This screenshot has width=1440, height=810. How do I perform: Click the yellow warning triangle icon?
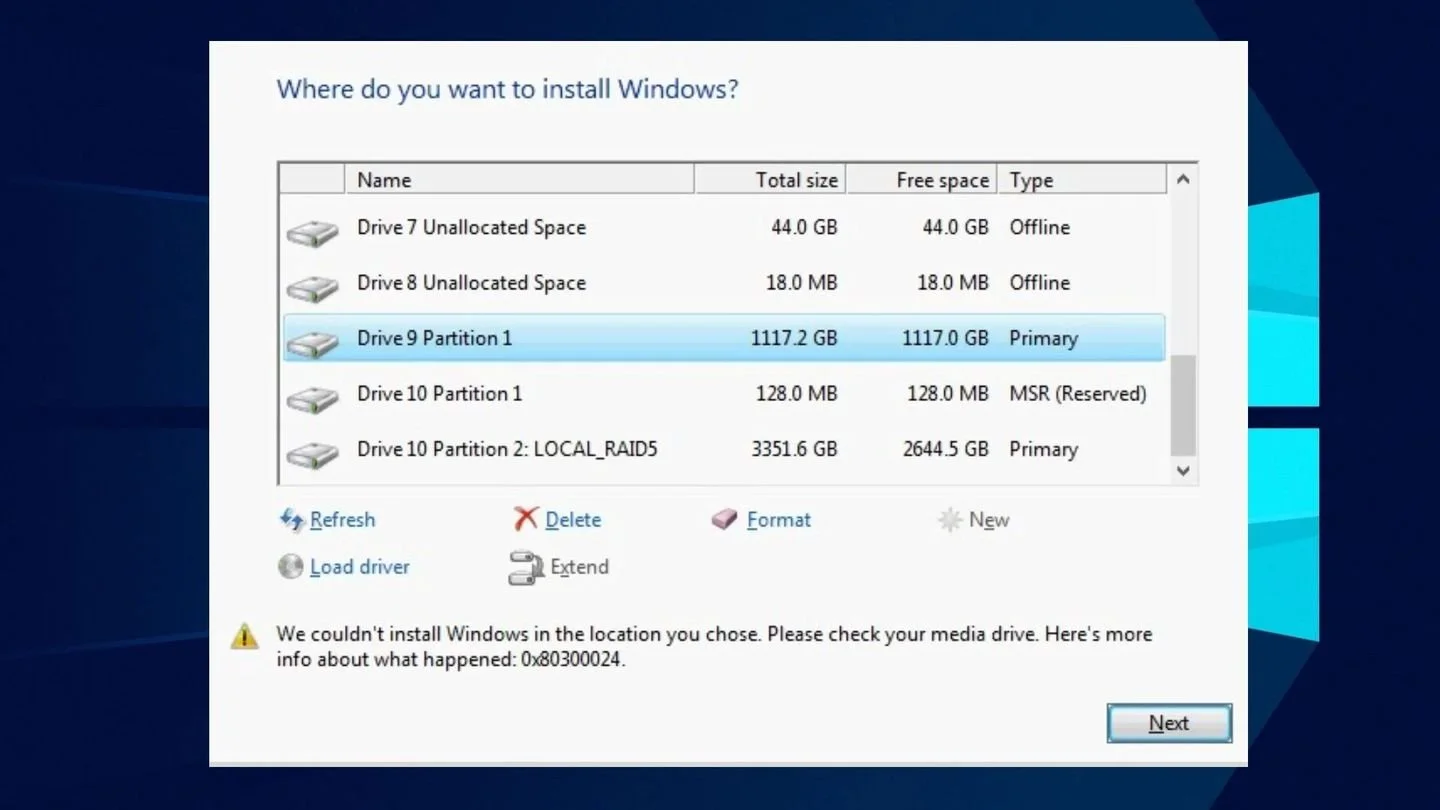click(x=244, y=636)
